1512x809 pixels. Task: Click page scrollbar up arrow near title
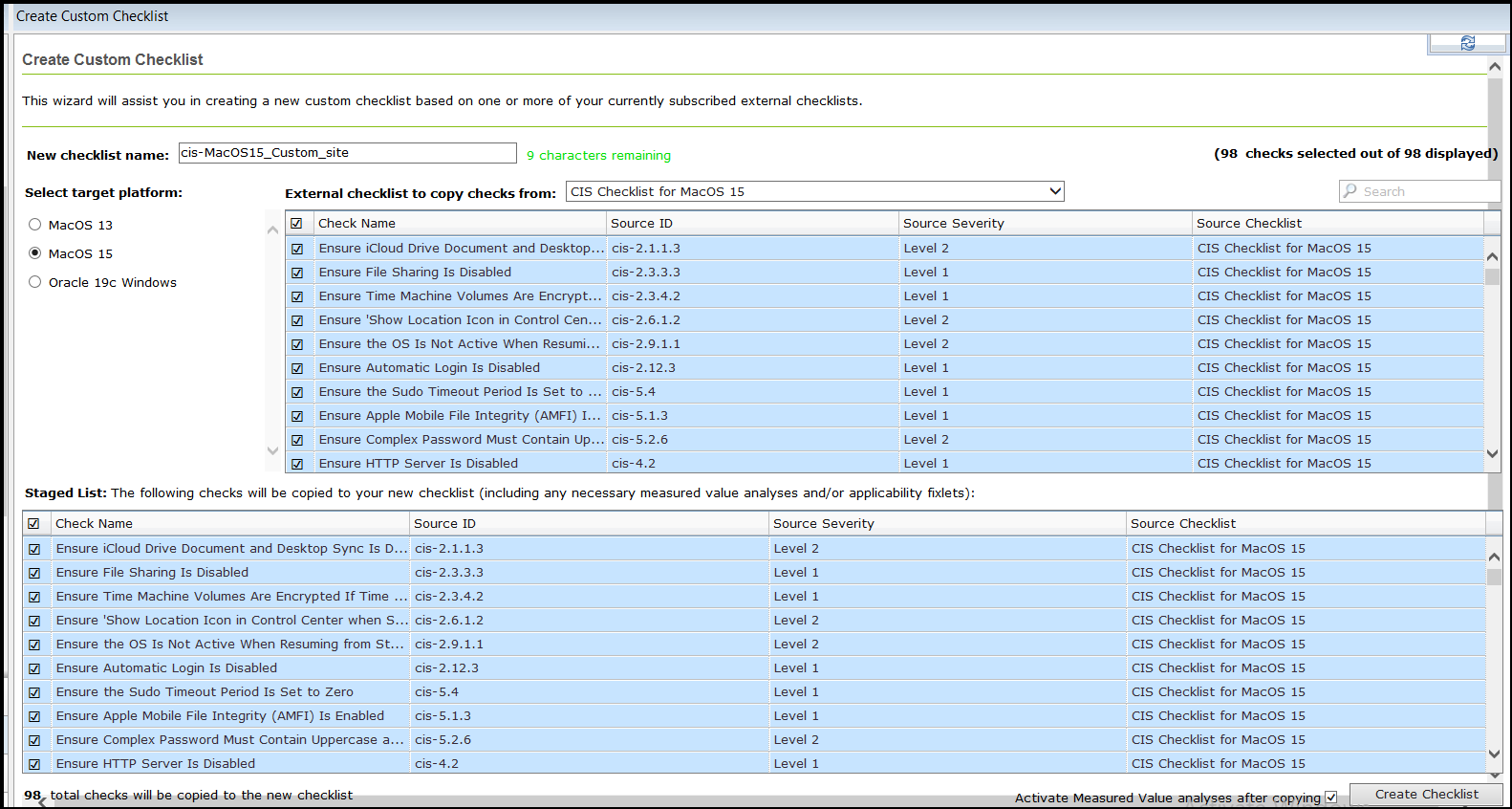click(1495, 67)
